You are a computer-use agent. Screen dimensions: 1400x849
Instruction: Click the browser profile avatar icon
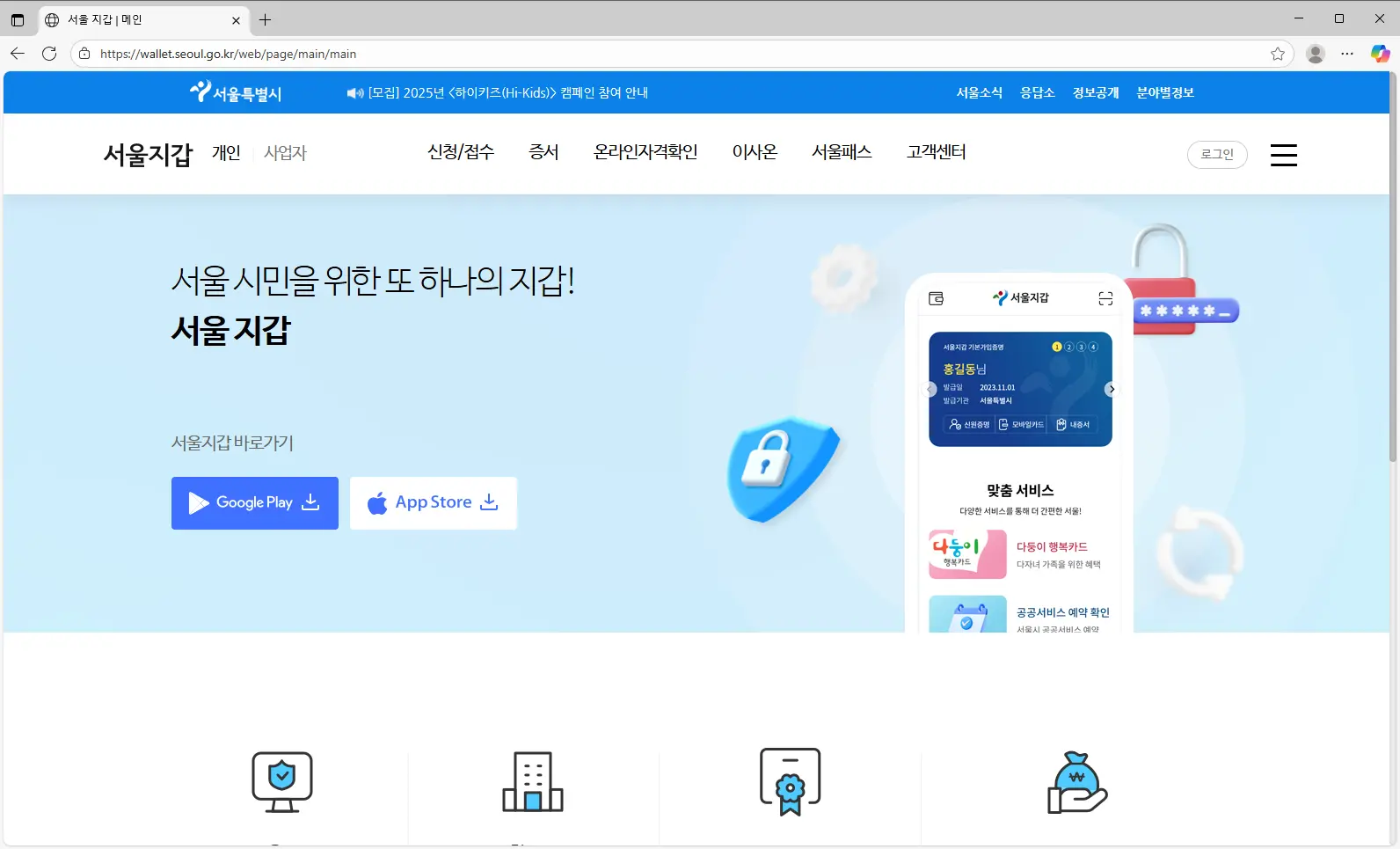pyautogui.click(x=1315, y=54)
